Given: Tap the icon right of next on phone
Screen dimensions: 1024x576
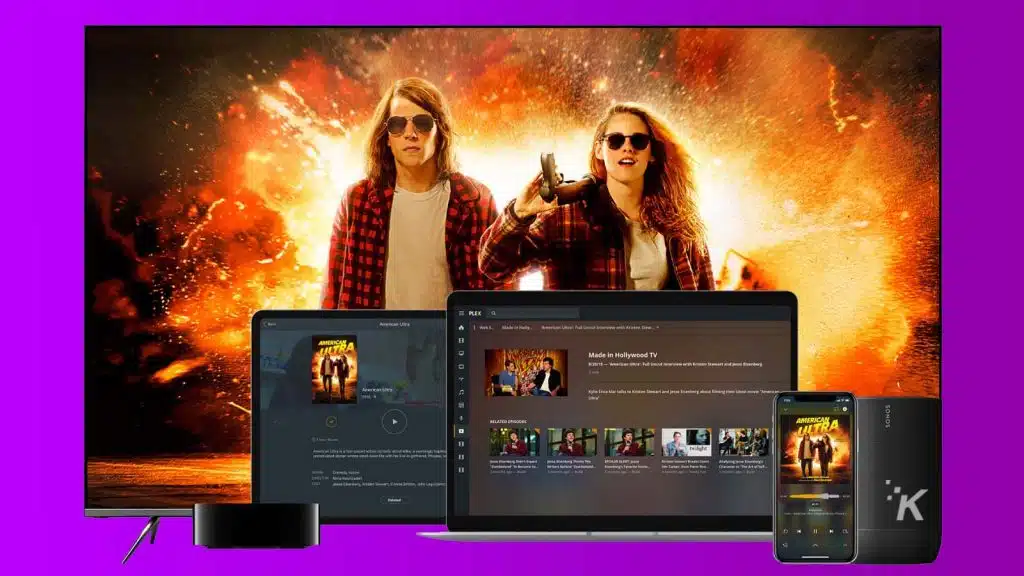Looking at the screenshot, I should [x=845, y=531].
